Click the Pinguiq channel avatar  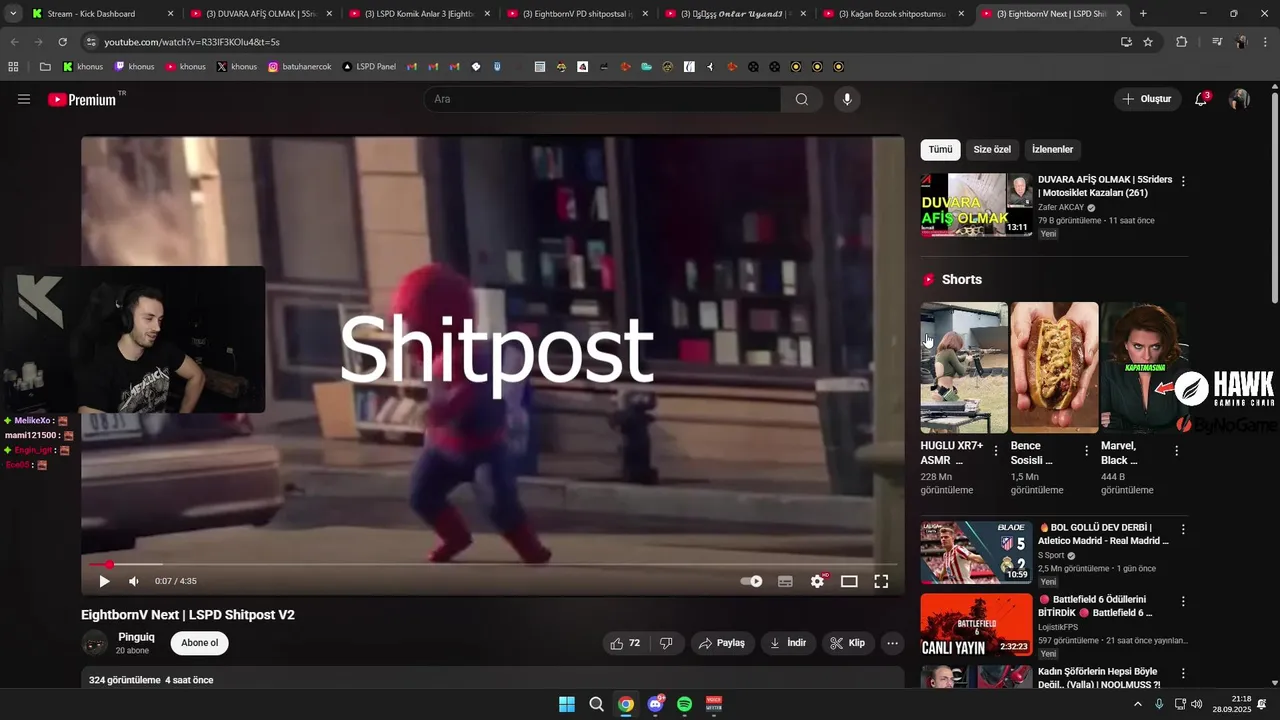point(95,643)
